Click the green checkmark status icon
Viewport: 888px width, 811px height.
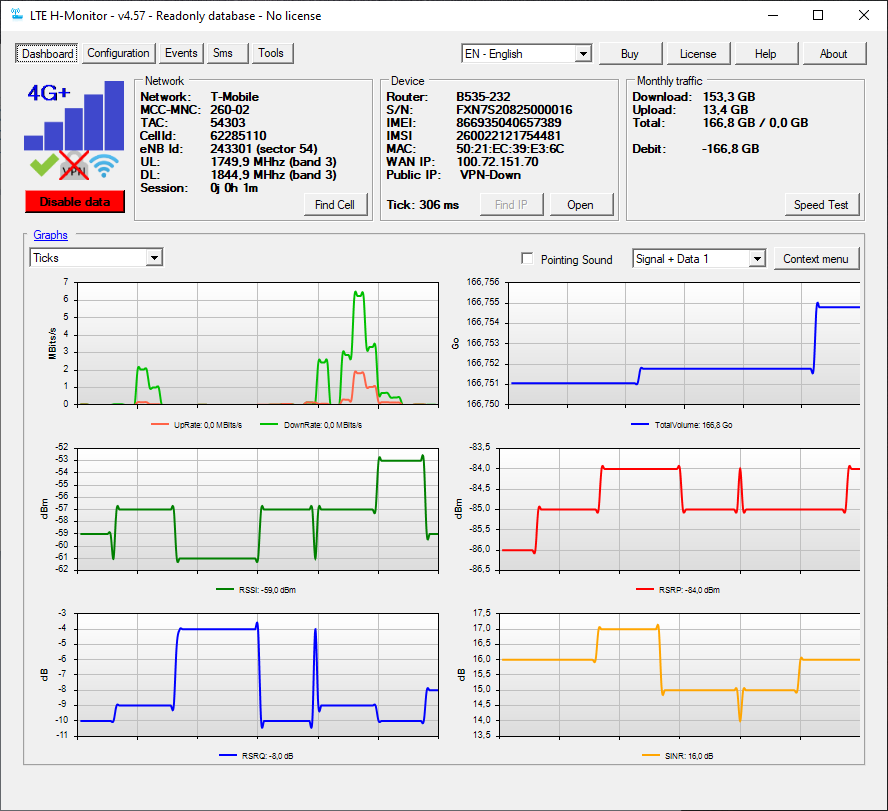pyautogui.click(x=43, y=165)
